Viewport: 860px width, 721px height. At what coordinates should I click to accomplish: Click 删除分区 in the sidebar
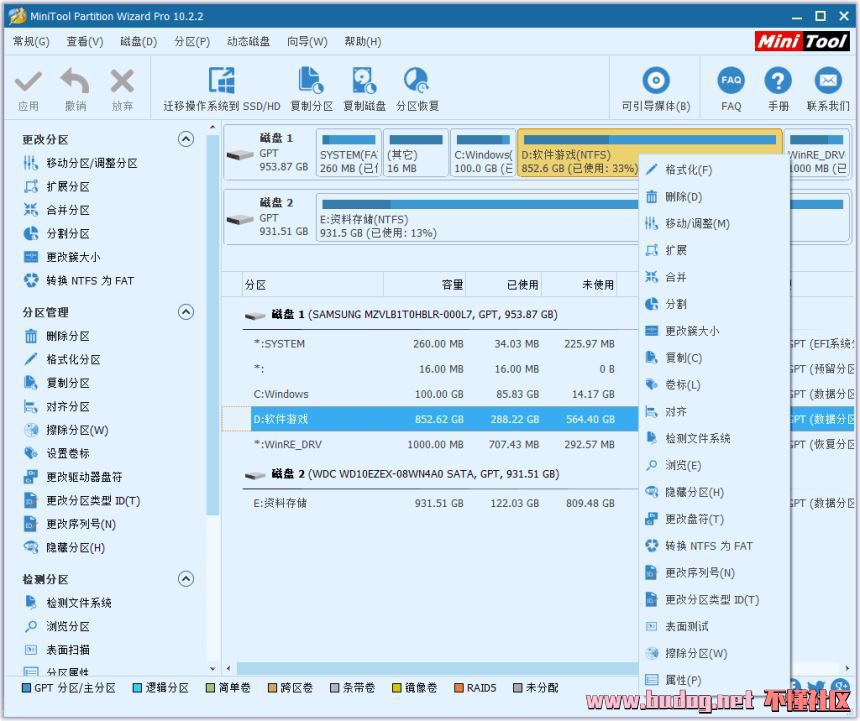56,336
